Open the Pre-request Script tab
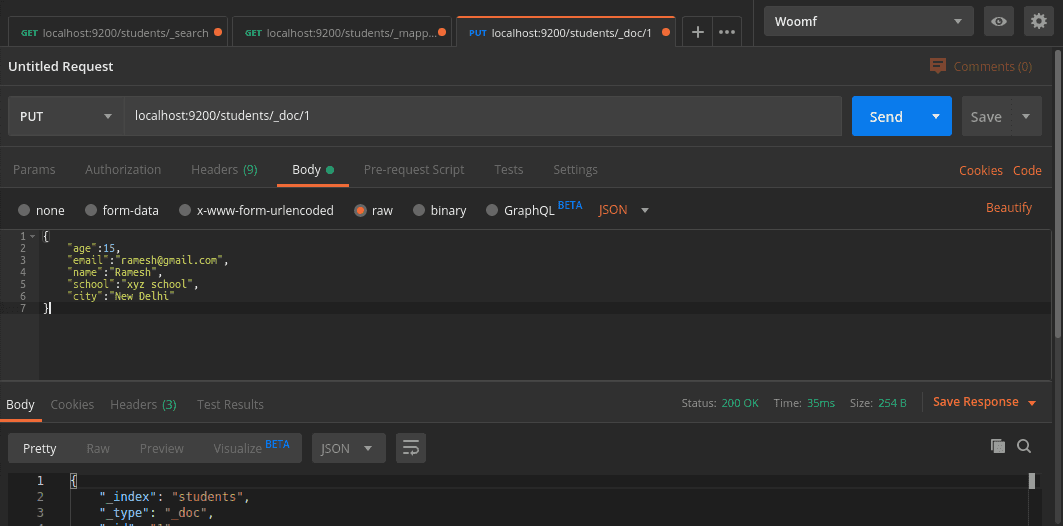The image size is (1063, 526). click(413, 169)
